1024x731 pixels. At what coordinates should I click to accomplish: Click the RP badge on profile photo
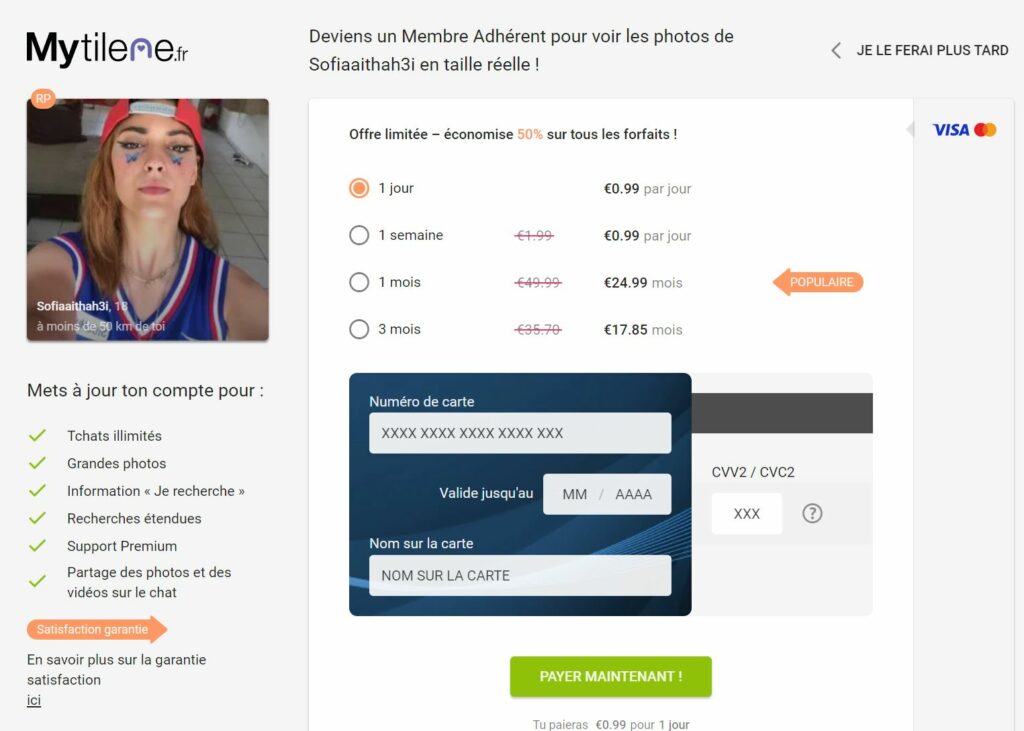tap(43, 99)
